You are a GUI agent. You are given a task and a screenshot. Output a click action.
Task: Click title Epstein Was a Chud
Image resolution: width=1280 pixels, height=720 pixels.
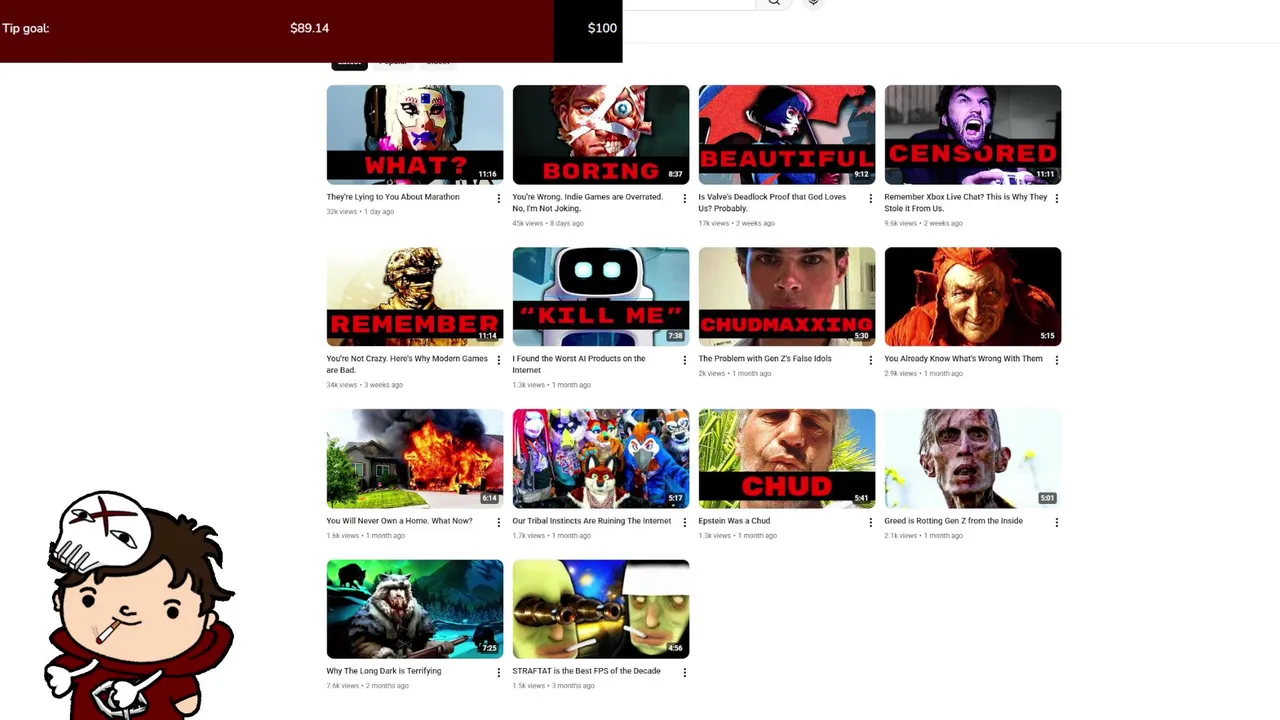734,521
